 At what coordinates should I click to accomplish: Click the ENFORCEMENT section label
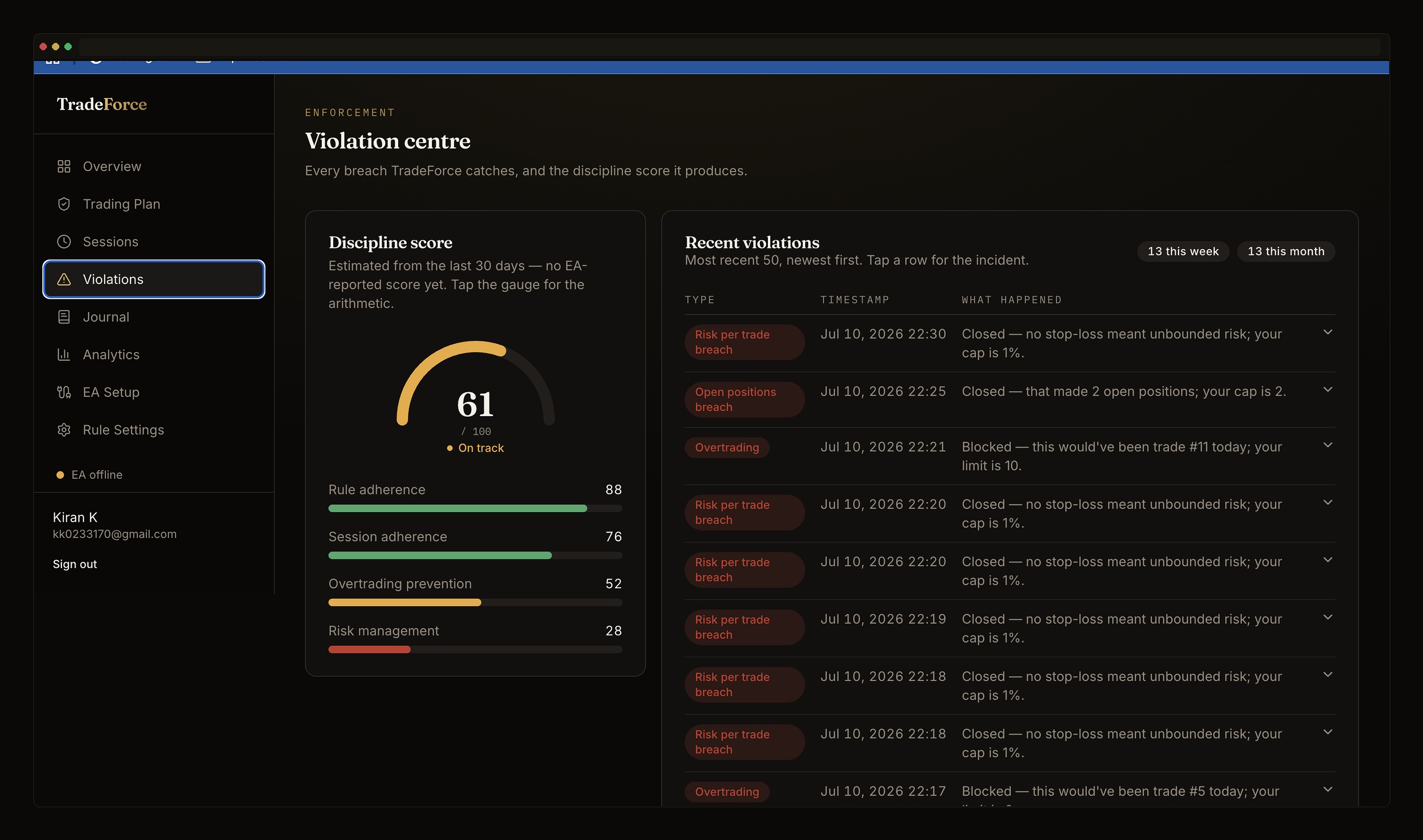350,113
